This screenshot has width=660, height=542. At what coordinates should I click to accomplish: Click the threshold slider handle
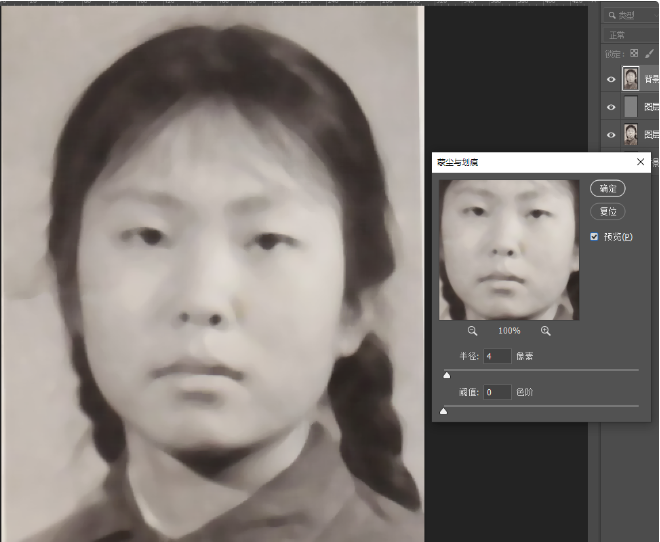443,411
